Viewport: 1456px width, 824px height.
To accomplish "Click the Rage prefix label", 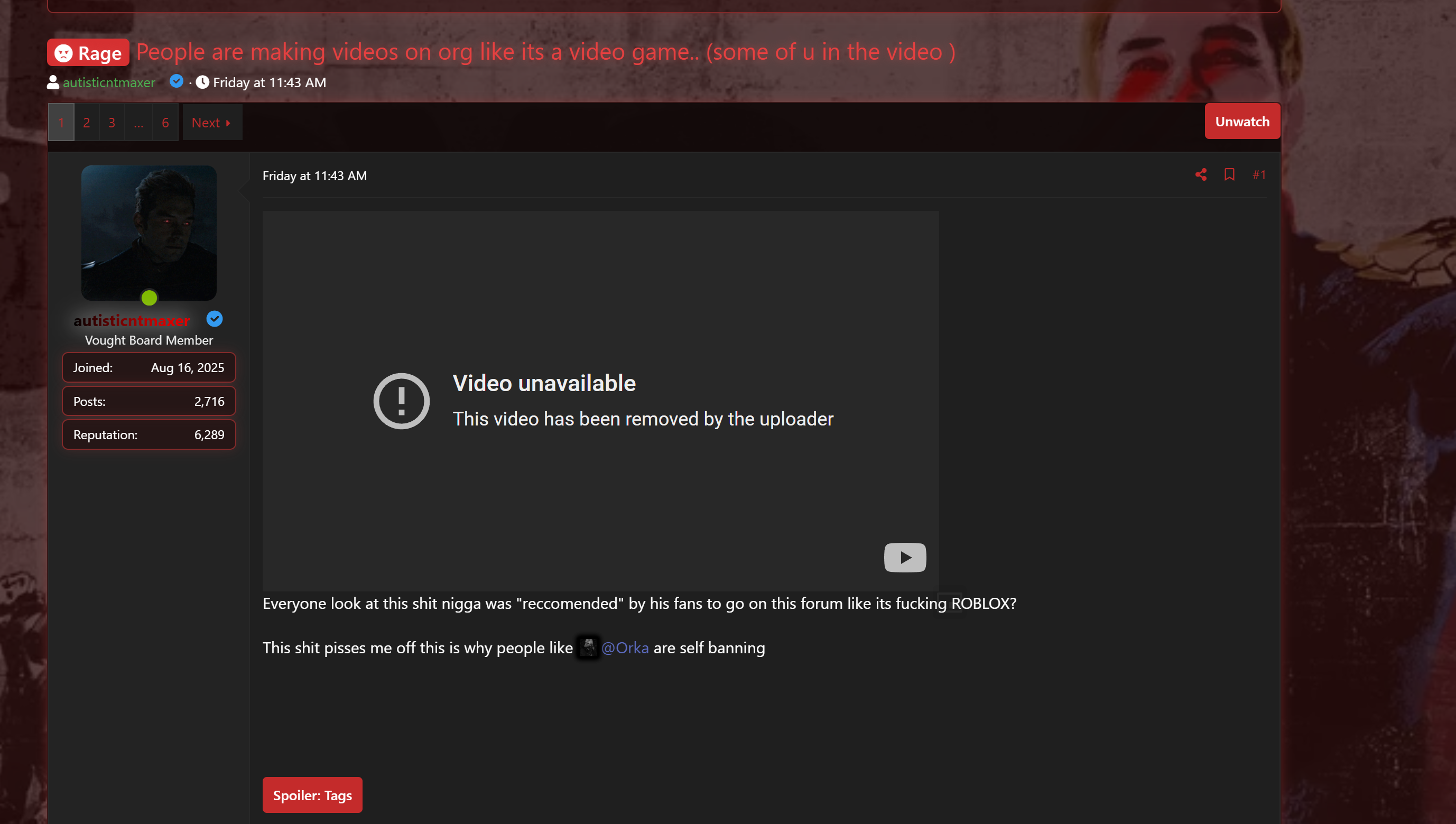I will [88, 53].
